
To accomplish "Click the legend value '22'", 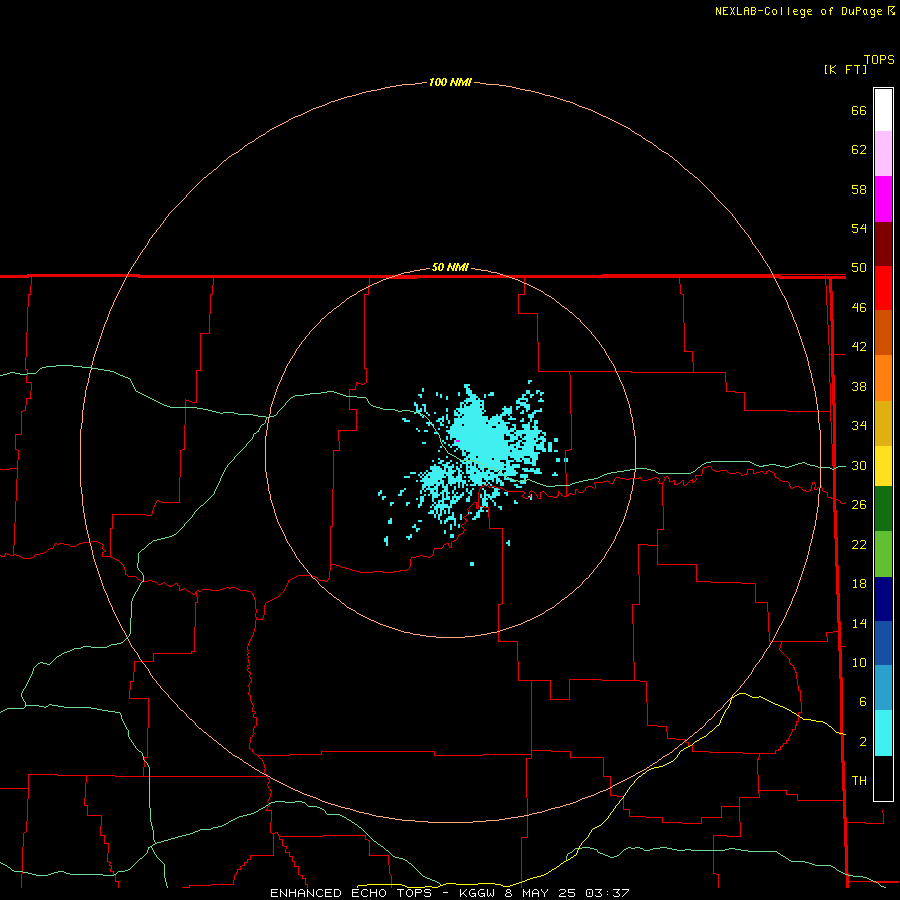I will pyautogui.click(x=859, y=544).
